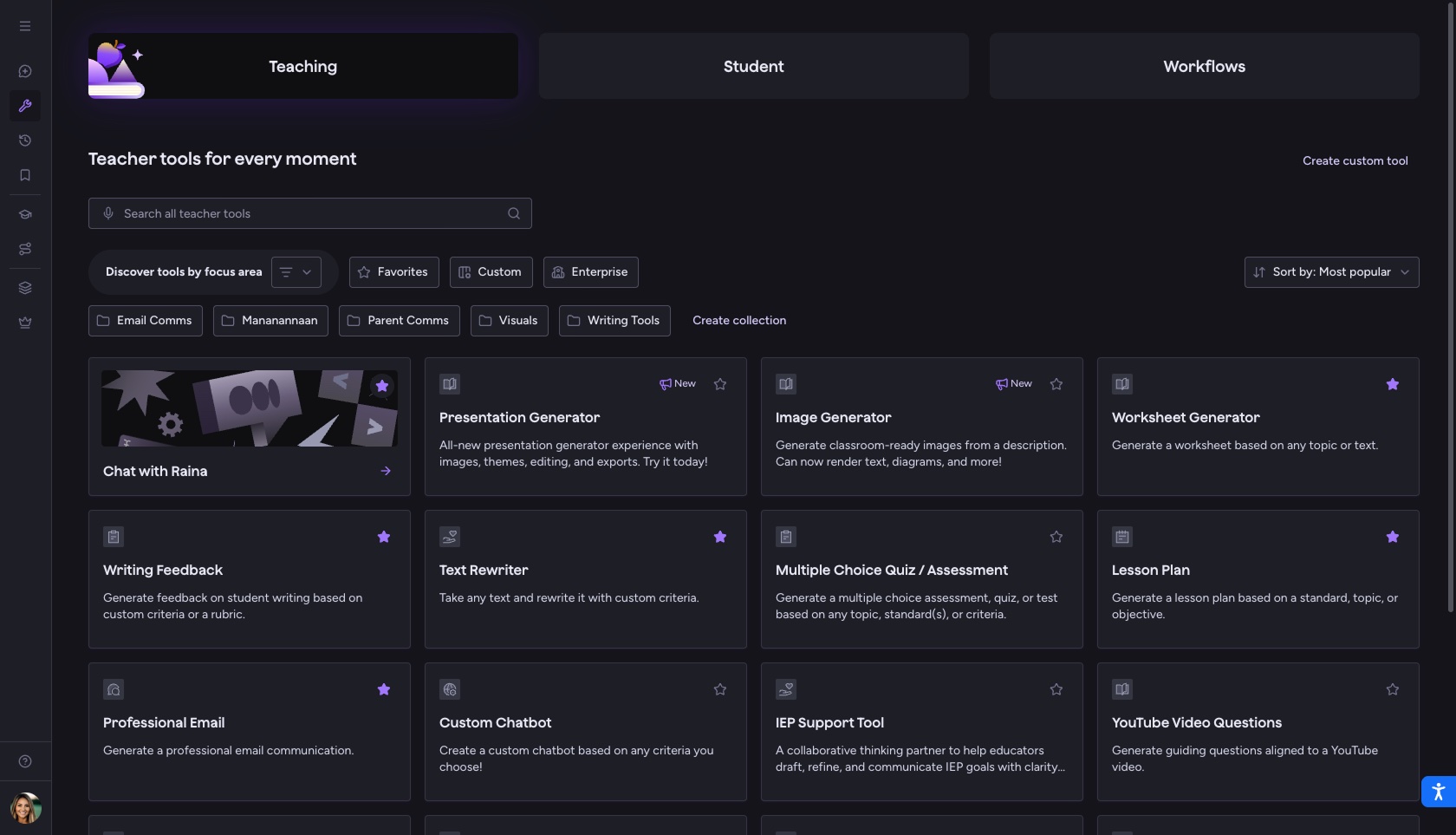
Task: Open the layers stack sidebar icon
Action: (x=25, y=288)
